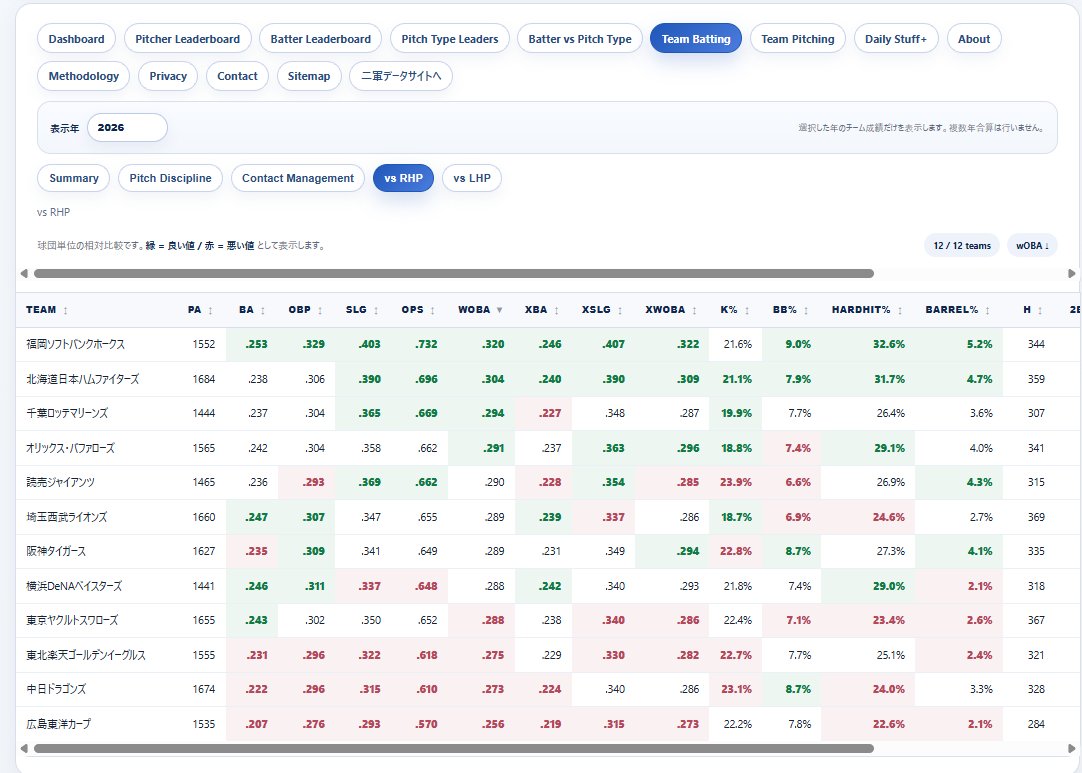This screenshot has height=773, width=1082.
Task: Click SoftBank's .732 OPS cell
Action: pos(420,344)
